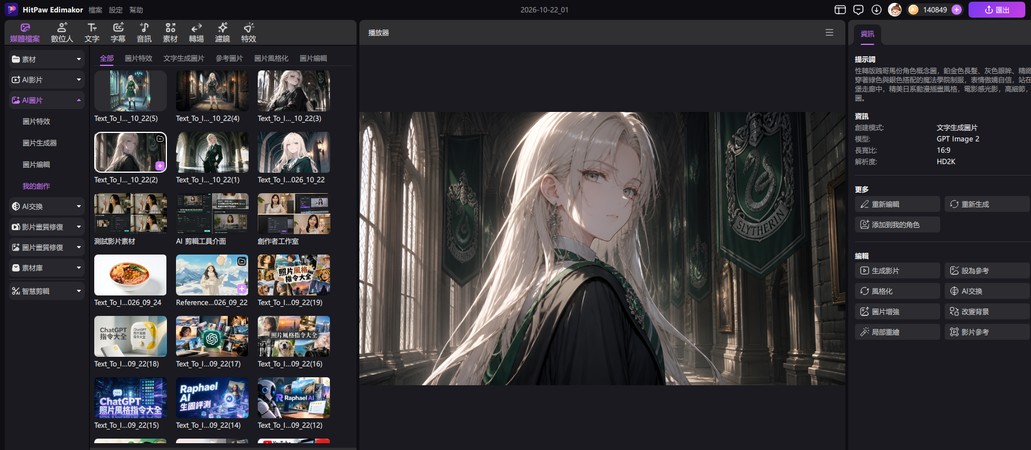The image size is (1031, 450).
Task: Click the 匯出 export button
Action: 996,10
